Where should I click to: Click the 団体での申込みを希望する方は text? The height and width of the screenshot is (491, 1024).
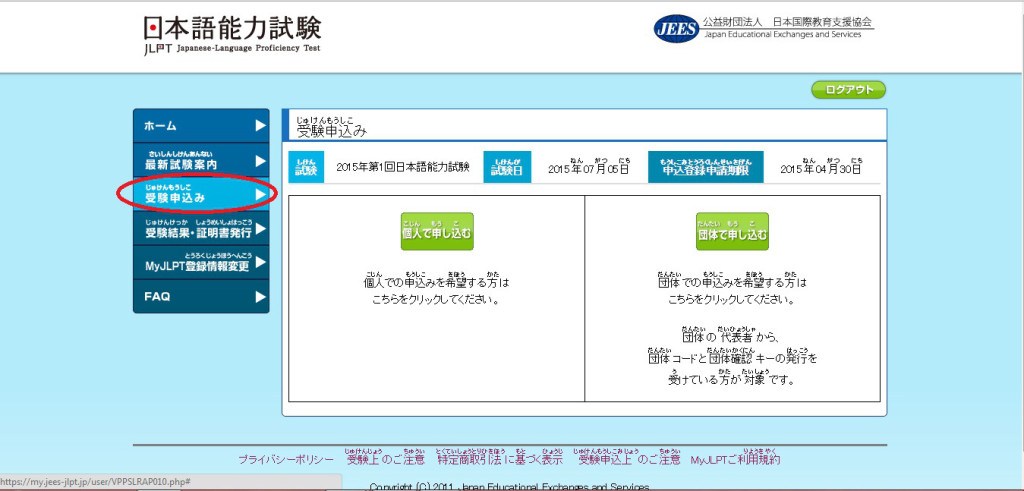click(732, 281)
